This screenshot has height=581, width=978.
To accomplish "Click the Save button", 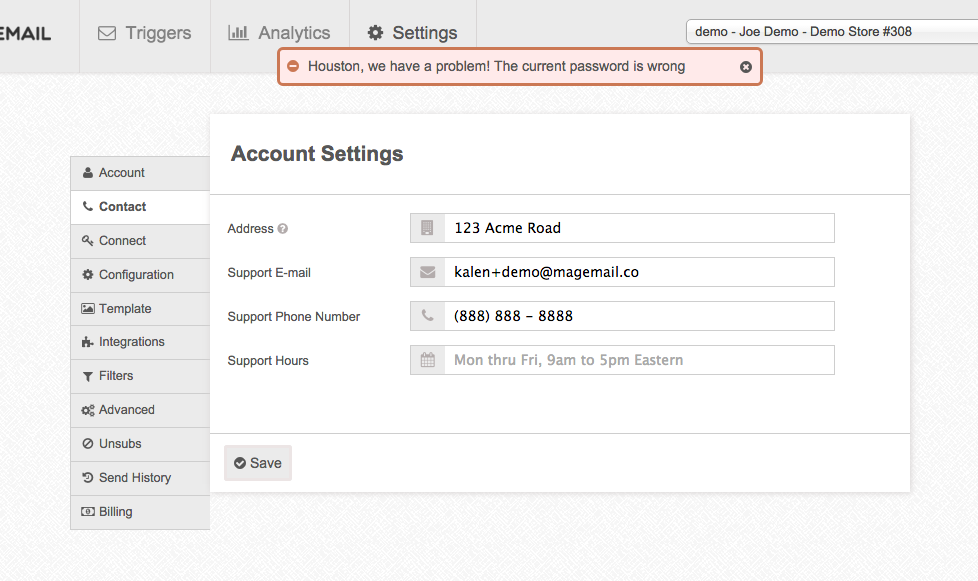I will point(258,463).
